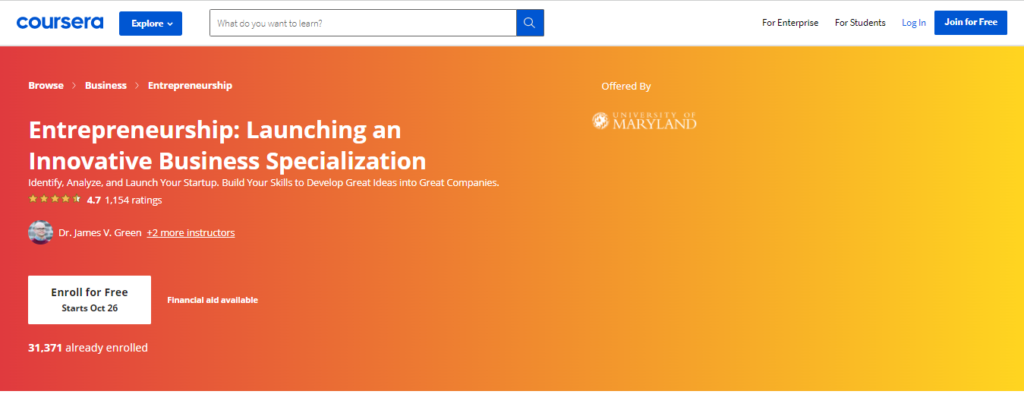Click the course subtitle 'Identify, Analyze, and Launch Your Startup'
1024x407 pixels.
264,183
